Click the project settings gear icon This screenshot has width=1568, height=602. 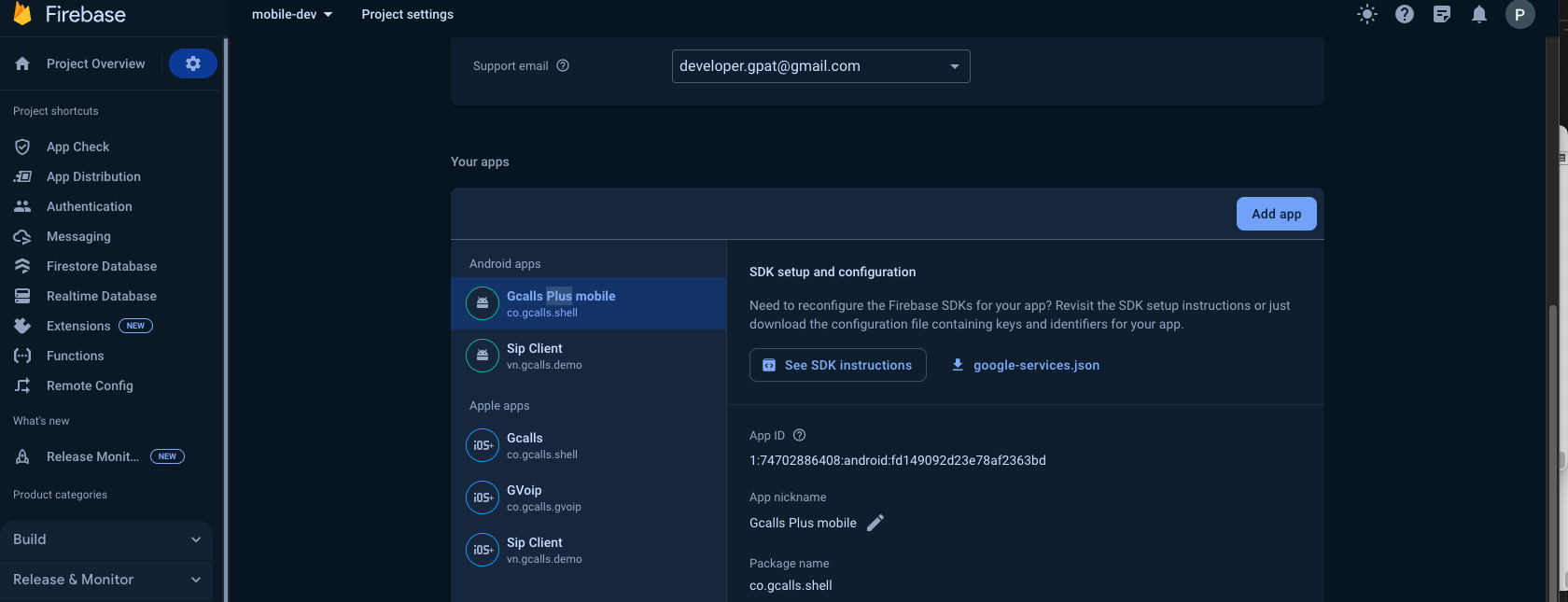[x=193, y=63]
